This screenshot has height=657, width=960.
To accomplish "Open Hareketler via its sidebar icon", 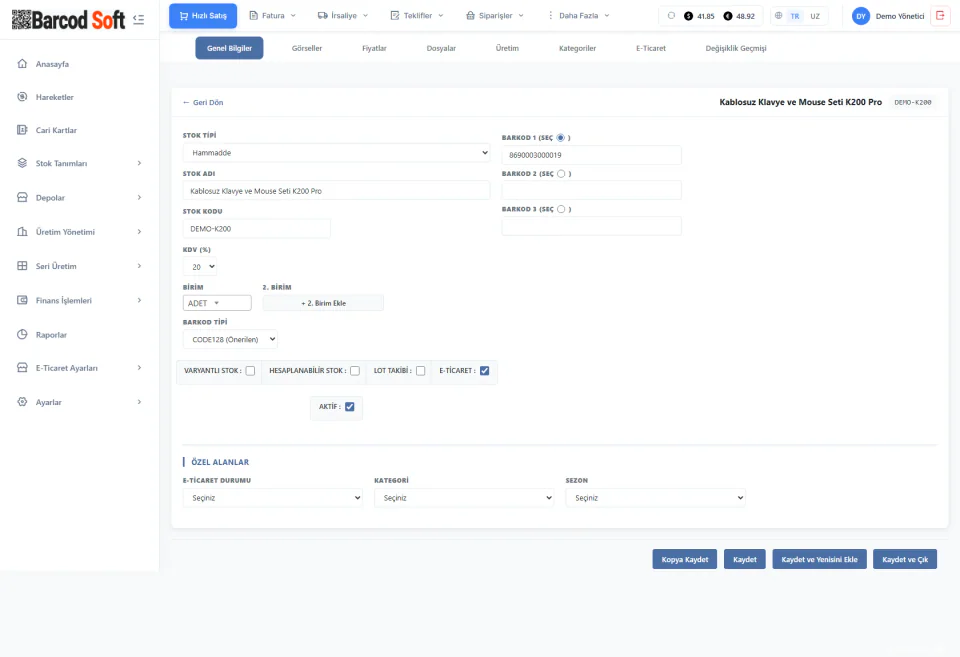I will coord(22,97).
